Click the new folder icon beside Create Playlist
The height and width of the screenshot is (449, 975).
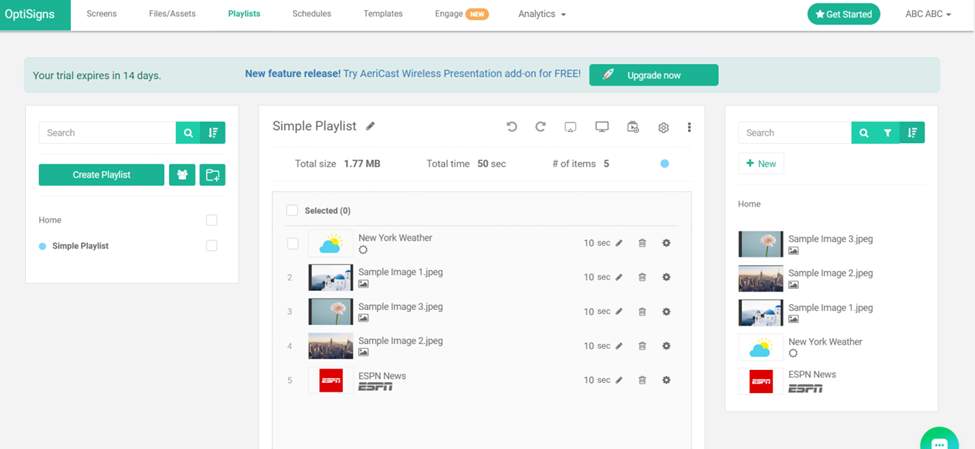[212, 175]
